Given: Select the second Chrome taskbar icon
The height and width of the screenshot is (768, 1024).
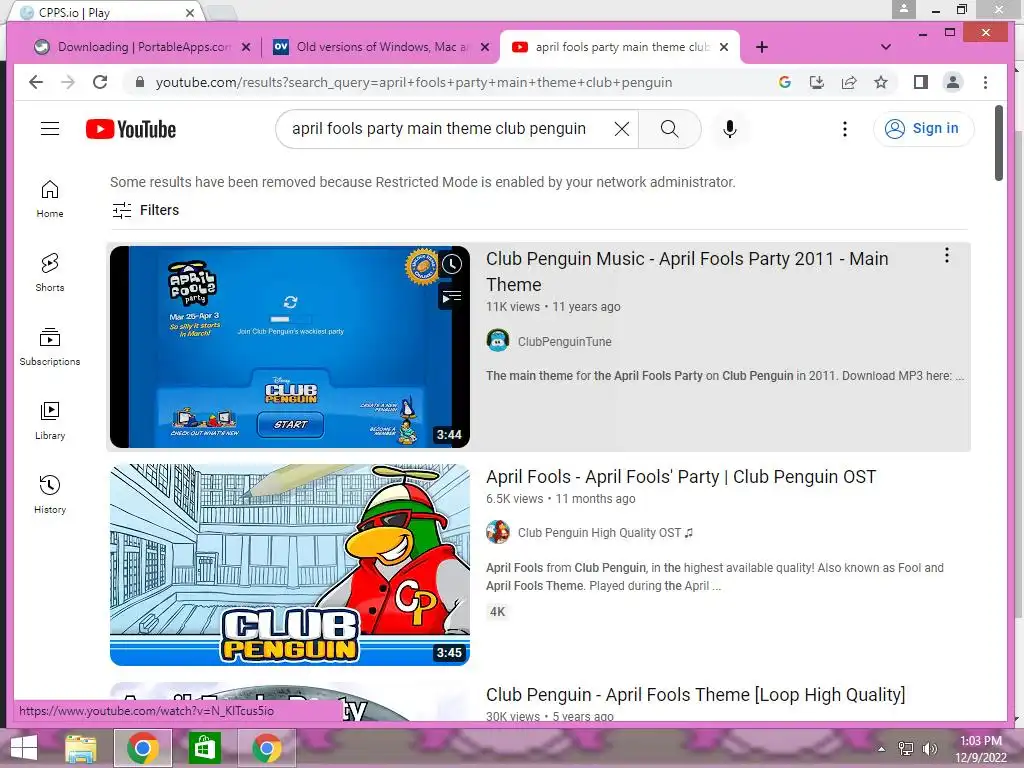Looking at the screenshot, I should point(266,748).
